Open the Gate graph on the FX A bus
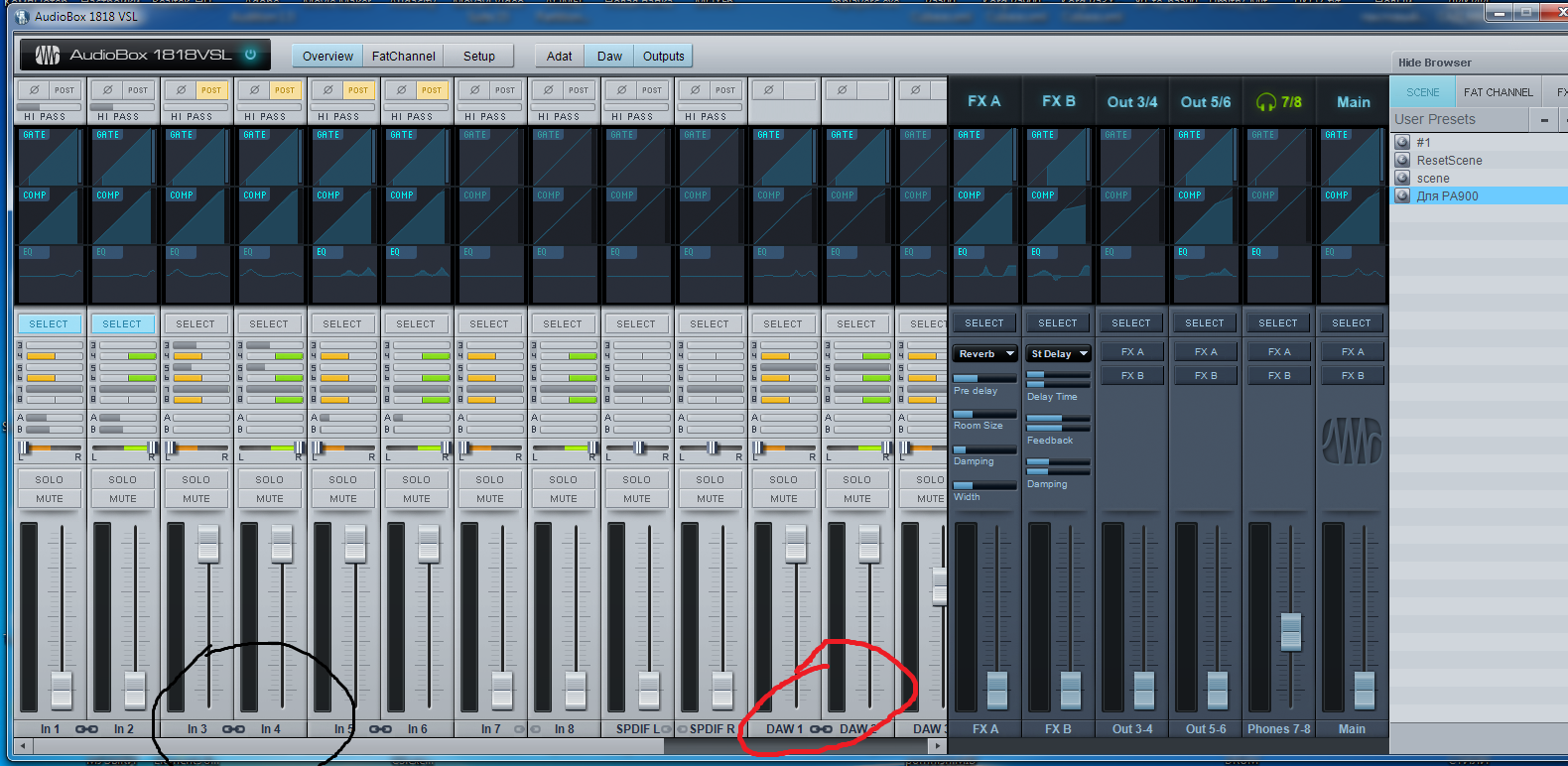 (x=985, y=157)
